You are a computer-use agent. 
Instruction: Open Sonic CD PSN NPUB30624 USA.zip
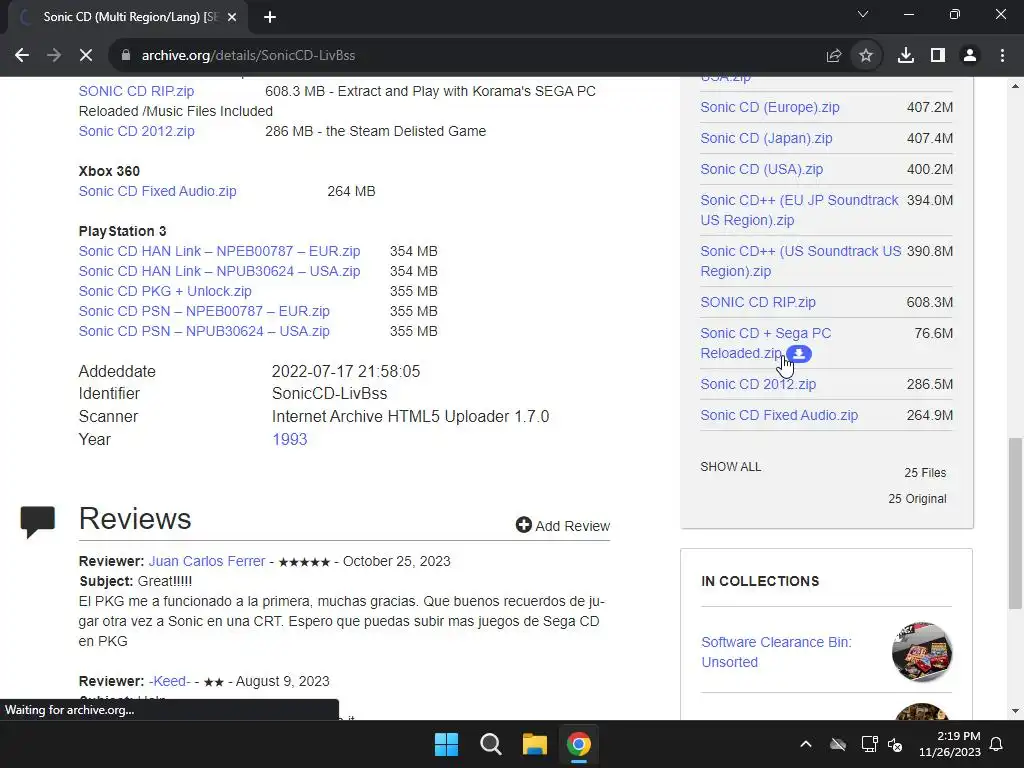(x=204, y=331)
